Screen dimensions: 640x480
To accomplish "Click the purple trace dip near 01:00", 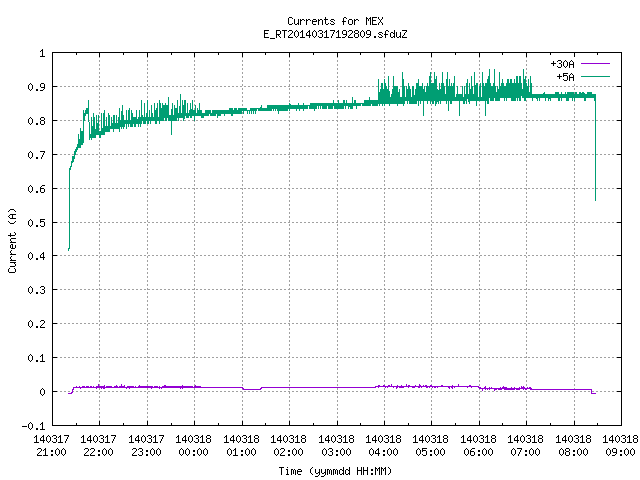I will [252, 389].
